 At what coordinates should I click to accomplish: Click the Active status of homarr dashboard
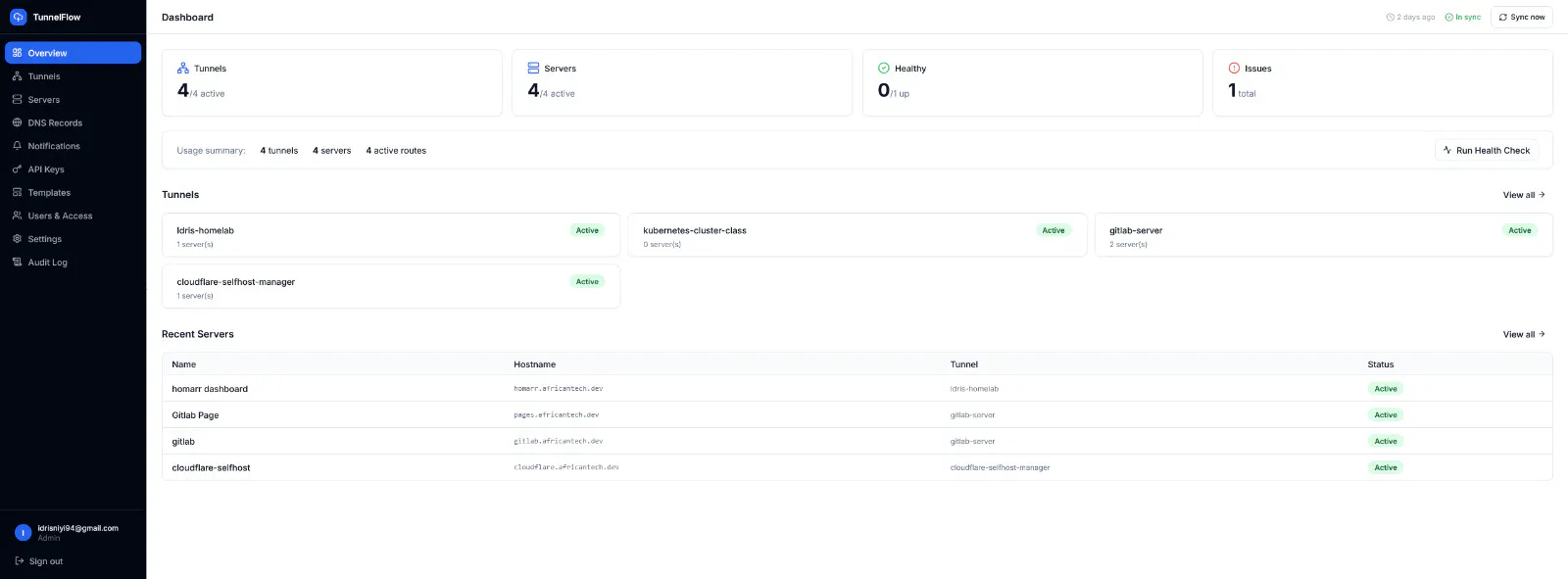(x=1386, y=389)
